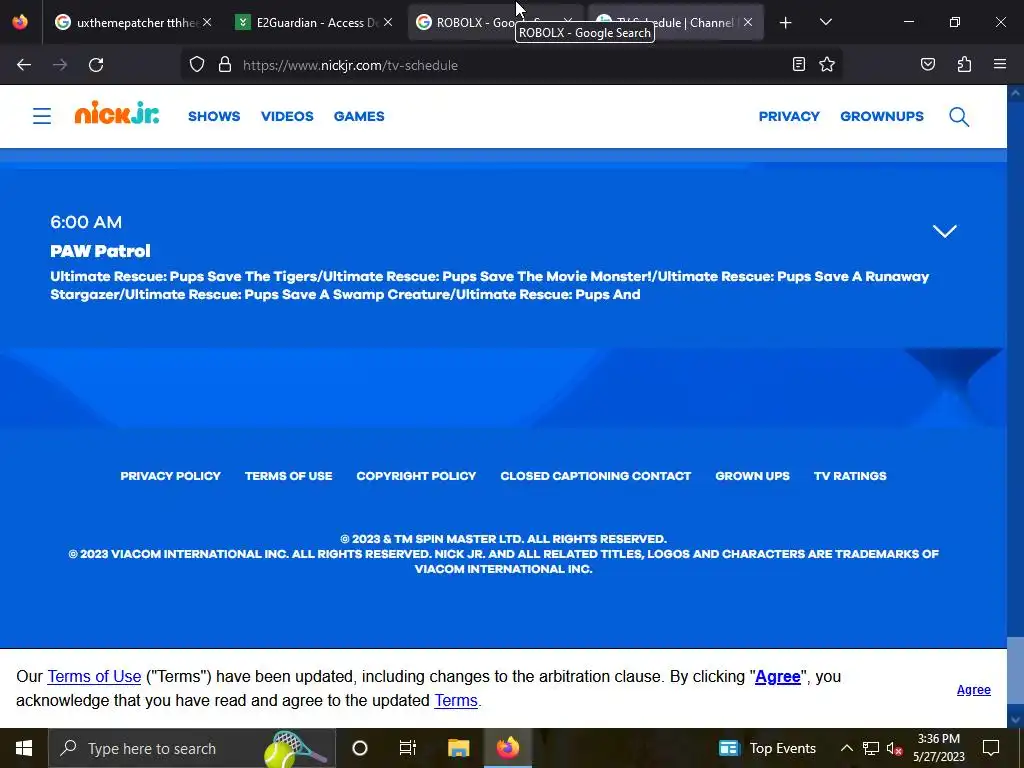Viewport: 1024px width, 768px height.
Task: Open the network status icon
Action: pos(871,748)
